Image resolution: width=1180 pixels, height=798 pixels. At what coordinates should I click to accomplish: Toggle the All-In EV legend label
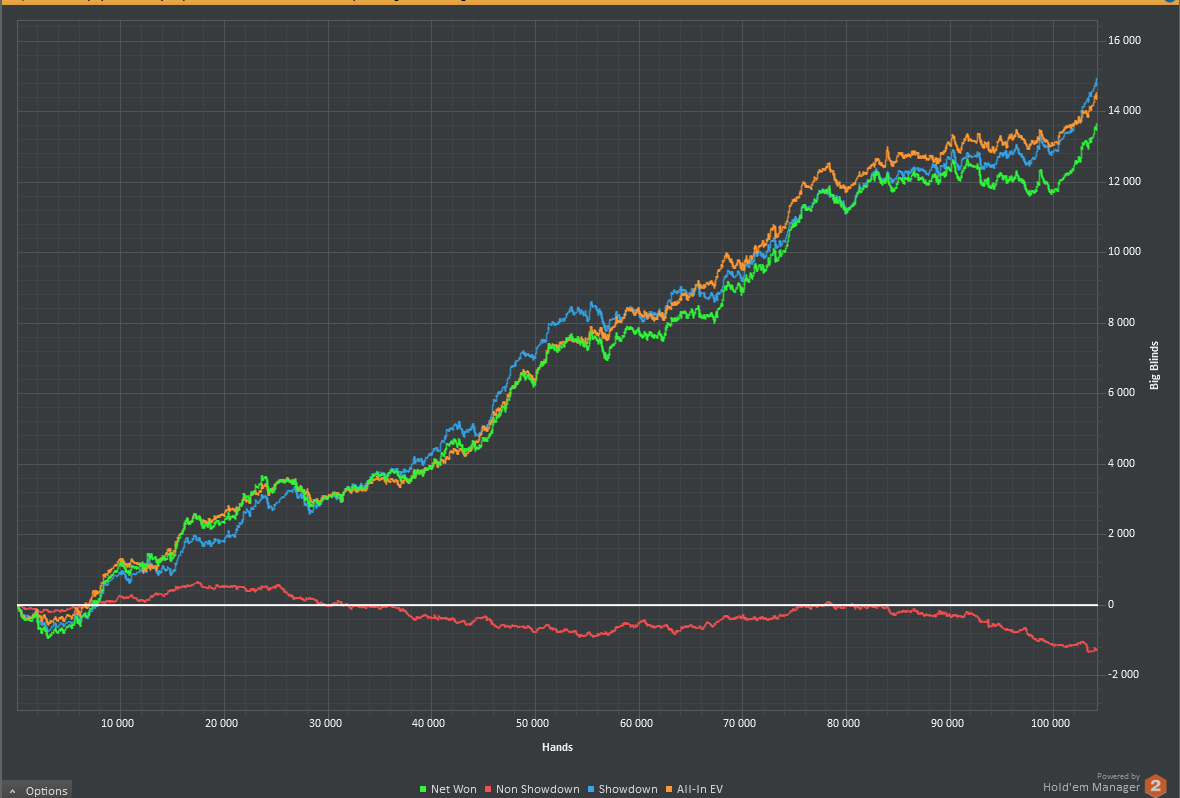click(699, 790)
